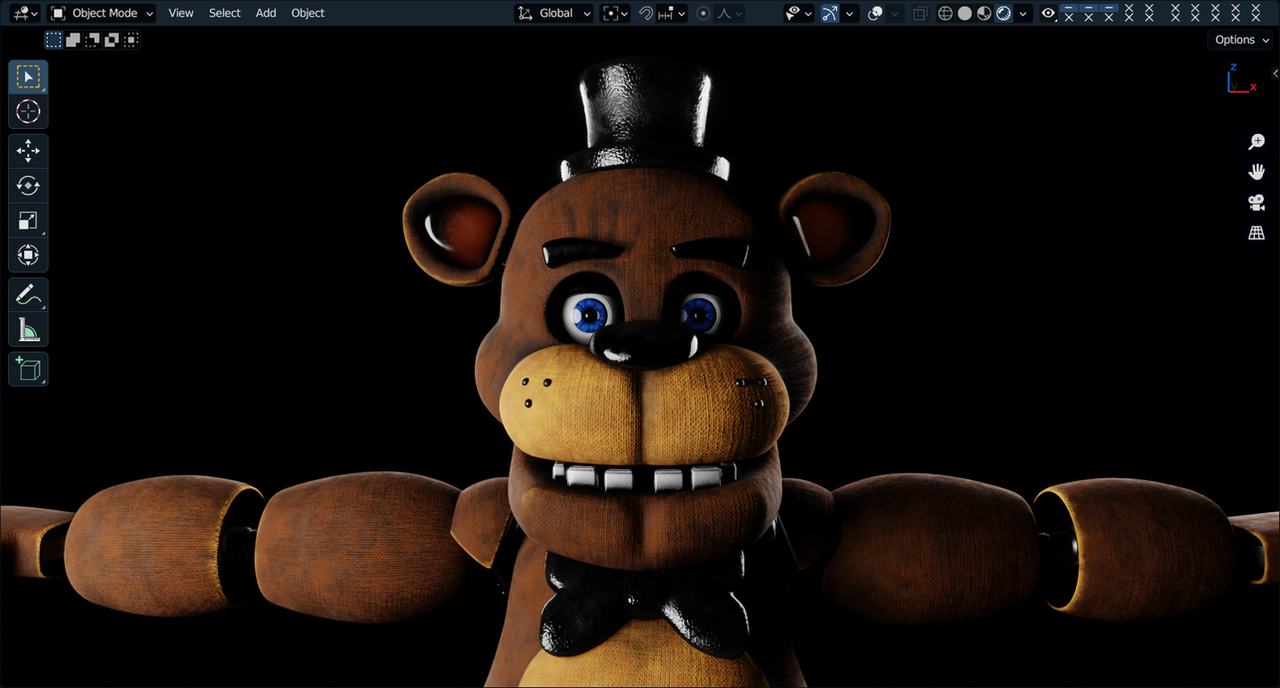The image size is (1280, 688).
Task: Toggle snapping magnet in header
Action: 646,13
